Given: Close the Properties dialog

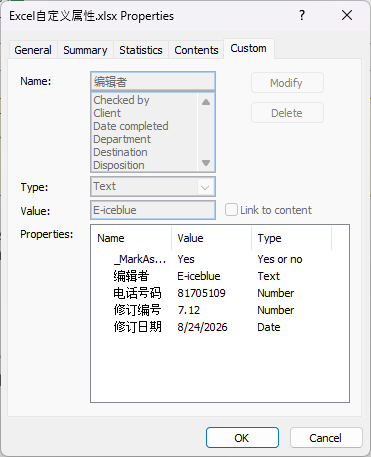Looking at the screenshot, I should pyautogui.click(x=347, y=15).
